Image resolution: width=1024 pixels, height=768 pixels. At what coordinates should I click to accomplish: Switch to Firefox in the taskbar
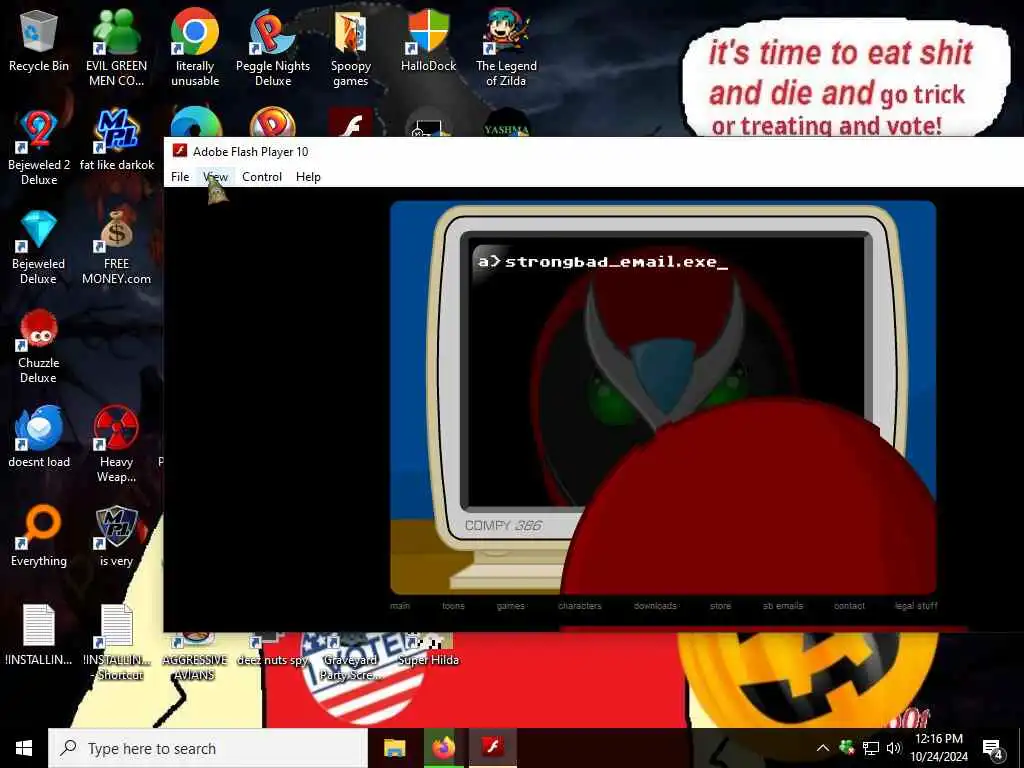pyautogui.click(x=443, y=748)
